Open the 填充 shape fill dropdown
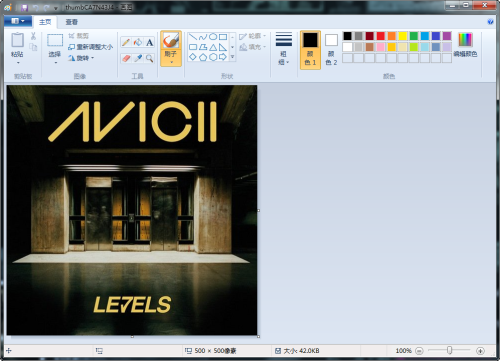 [253, 47]
